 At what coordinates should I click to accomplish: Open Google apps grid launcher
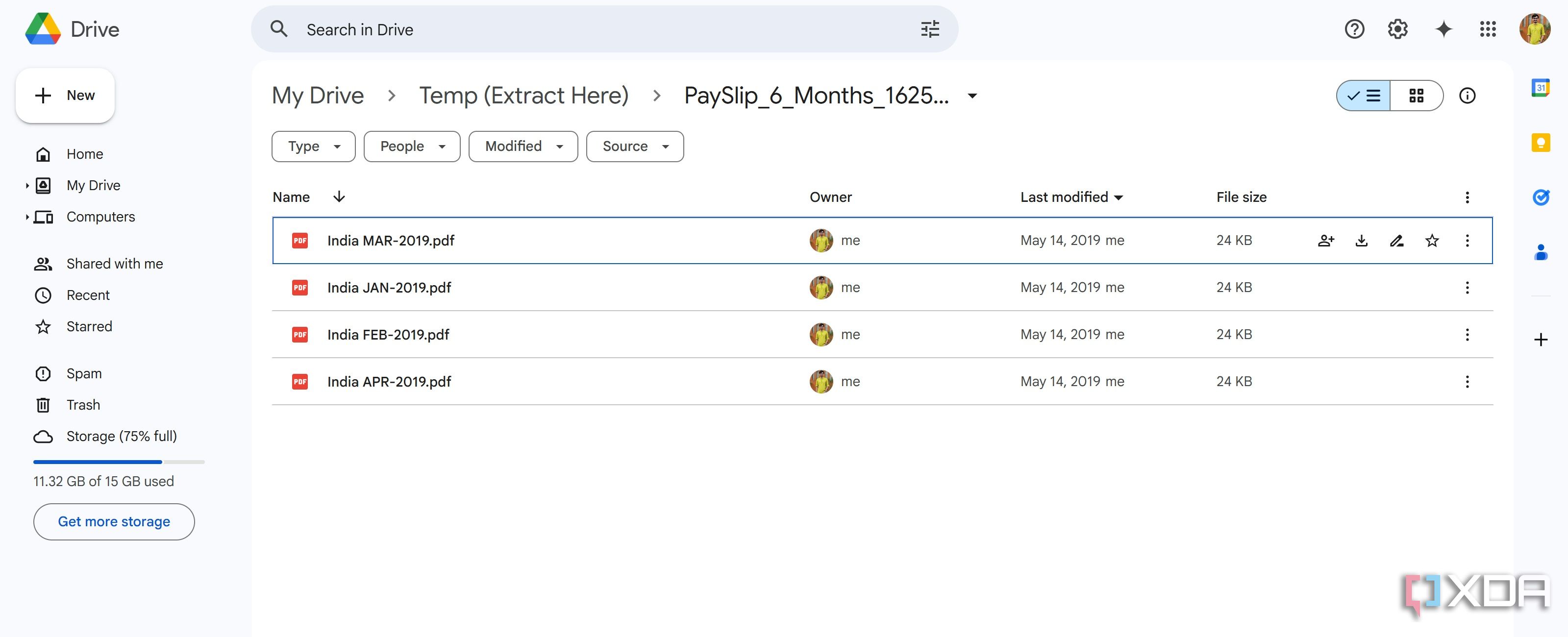coord(1488,29)
